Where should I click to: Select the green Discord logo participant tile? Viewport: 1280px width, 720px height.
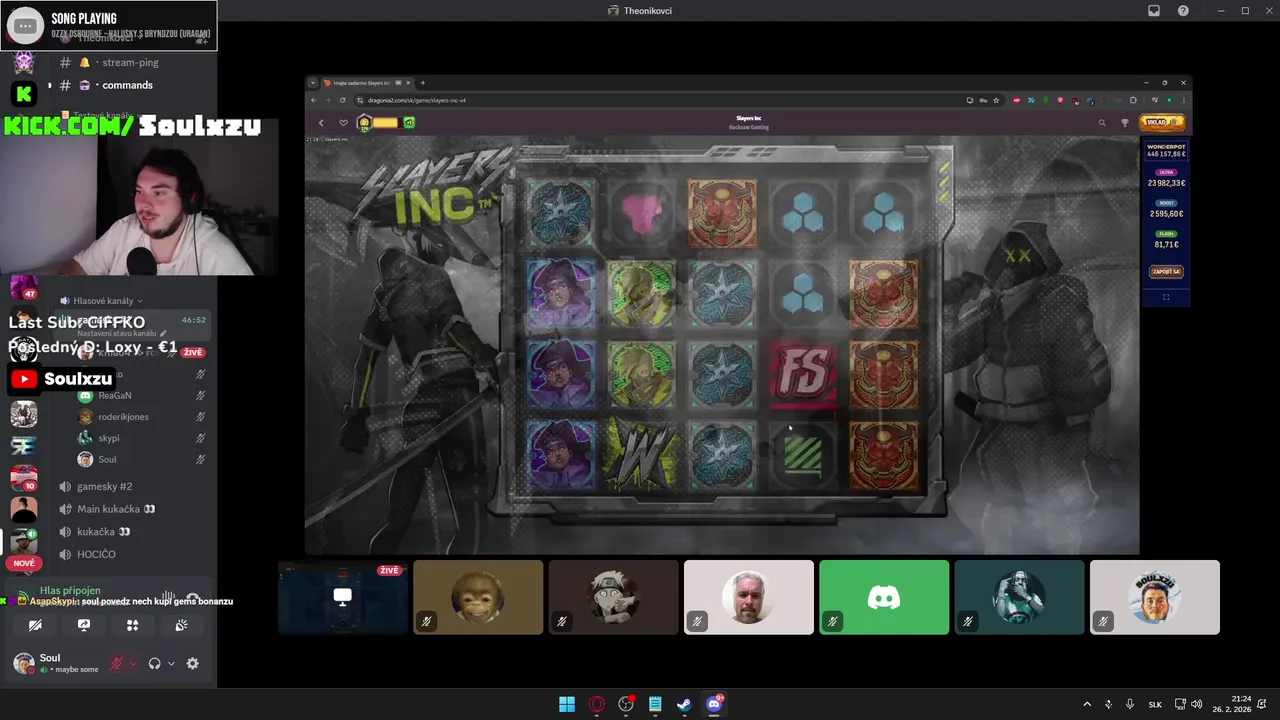884,597
